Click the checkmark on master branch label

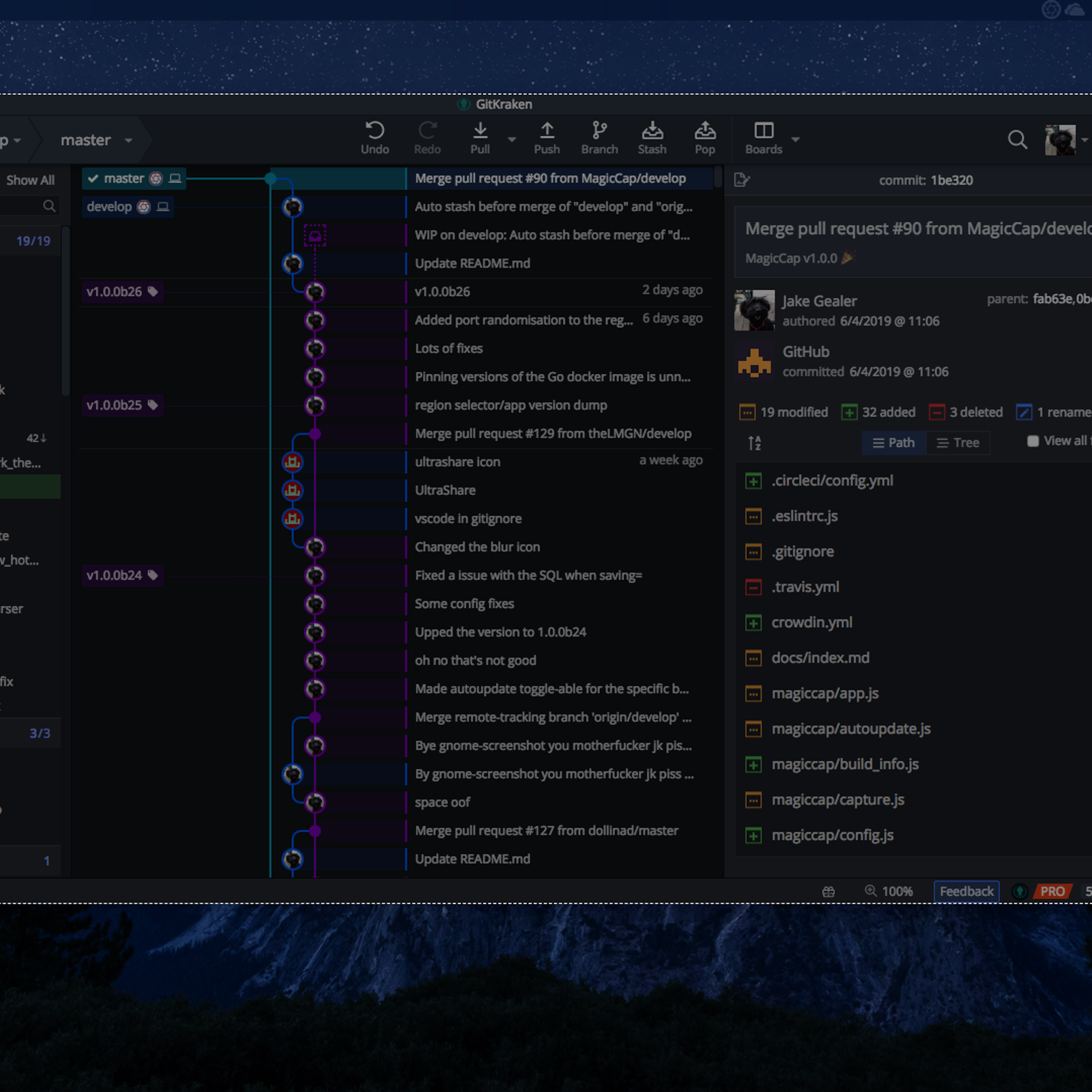pyautogui.click(x=93, y=178)
